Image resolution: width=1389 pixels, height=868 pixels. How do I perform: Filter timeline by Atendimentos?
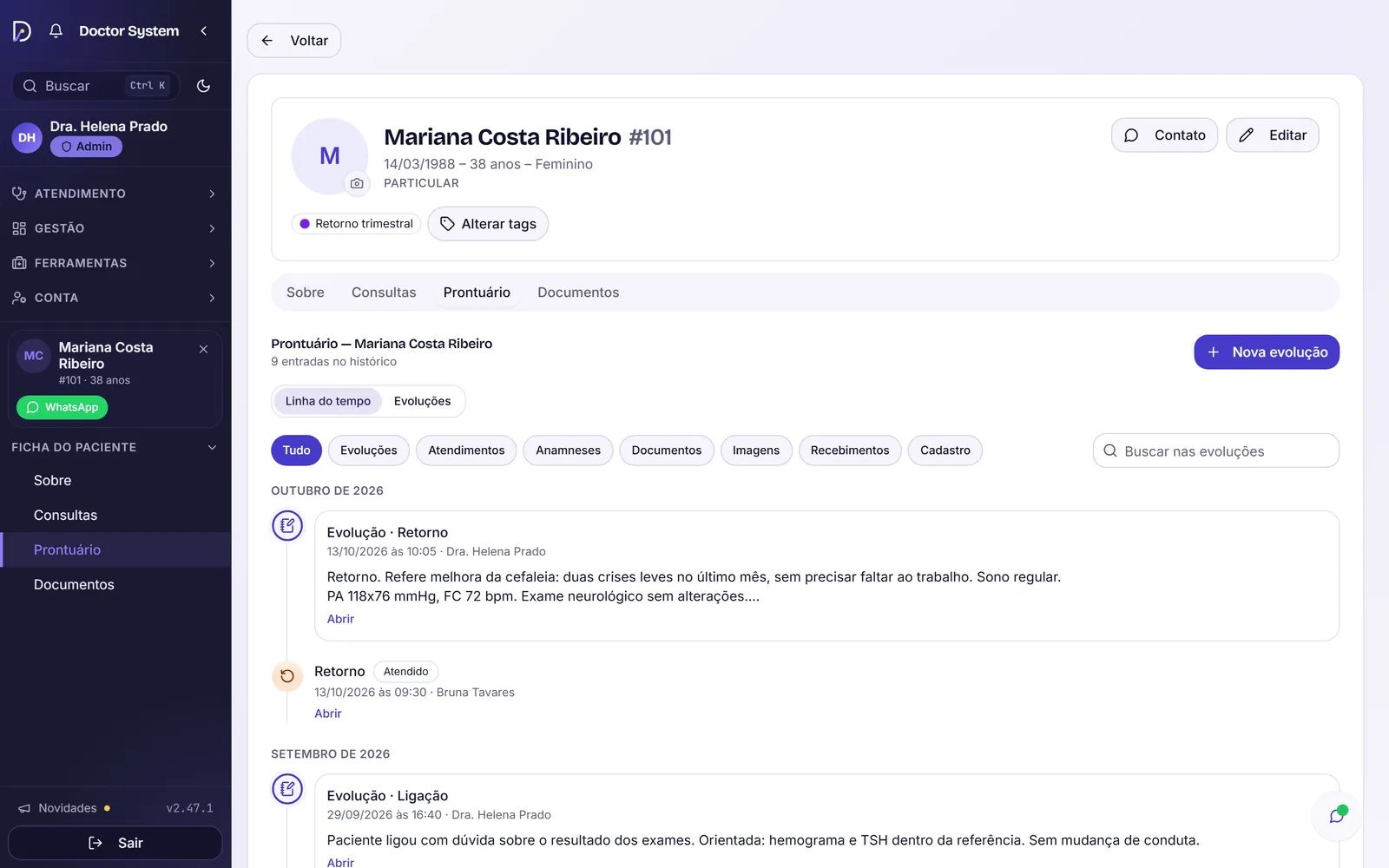pyautogui.click(x=466, y=450)
